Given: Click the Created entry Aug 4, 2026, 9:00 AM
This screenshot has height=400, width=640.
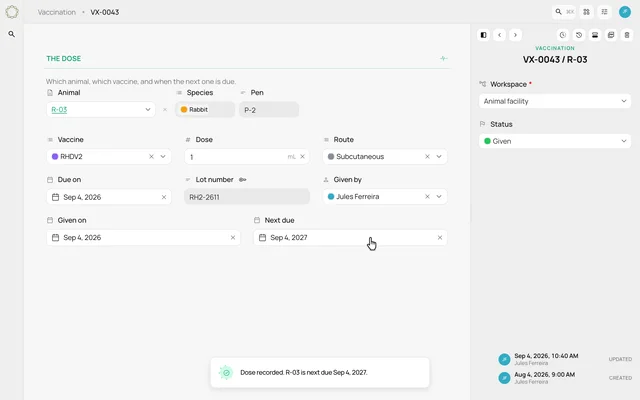Looking at the screenshot, I should pos(544,375).
